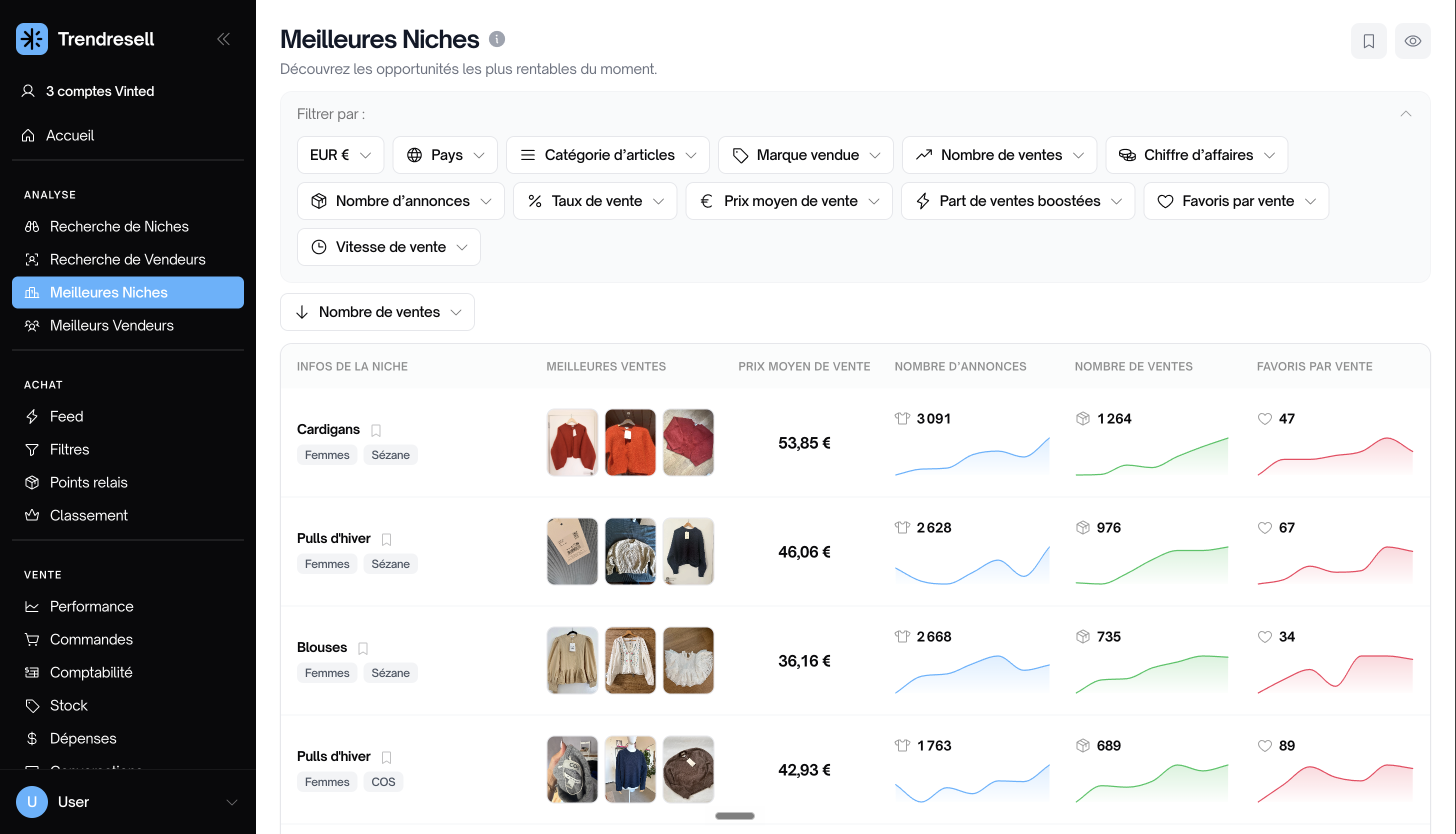
Task: Click the COS brand tag
Action: (x=383, y=782)
